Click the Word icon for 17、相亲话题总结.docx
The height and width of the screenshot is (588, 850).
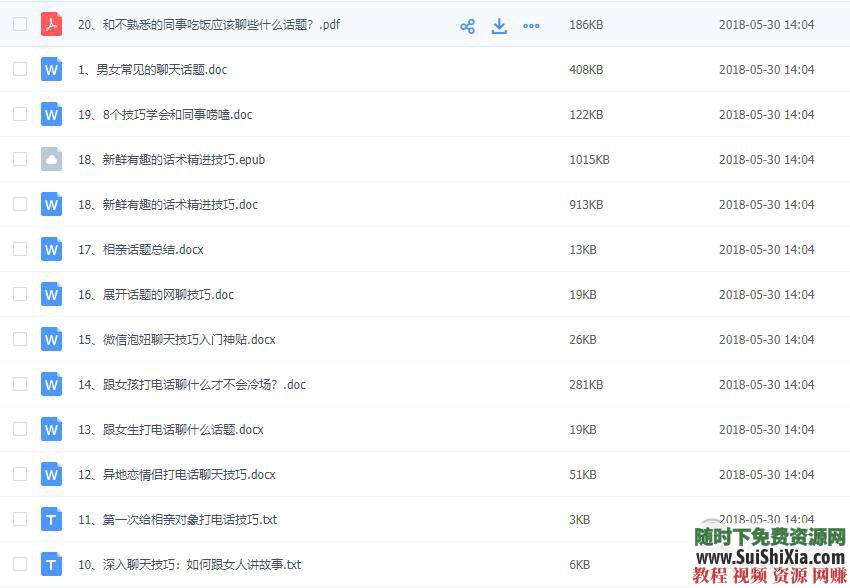tap(51, 249)
